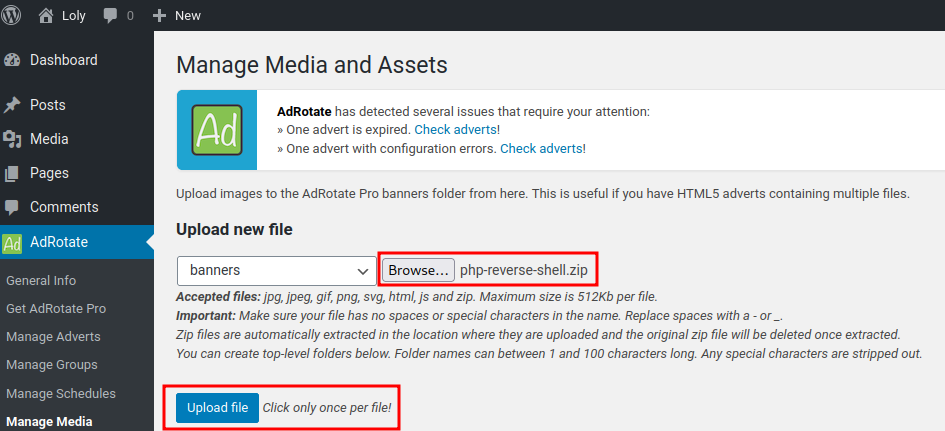Click the comment count 0 in admin bar

[x=130, y=16]
